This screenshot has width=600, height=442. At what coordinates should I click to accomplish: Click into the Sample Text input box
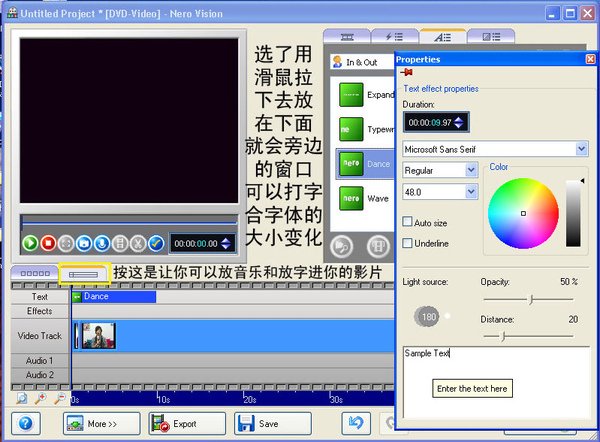[496, 383]
